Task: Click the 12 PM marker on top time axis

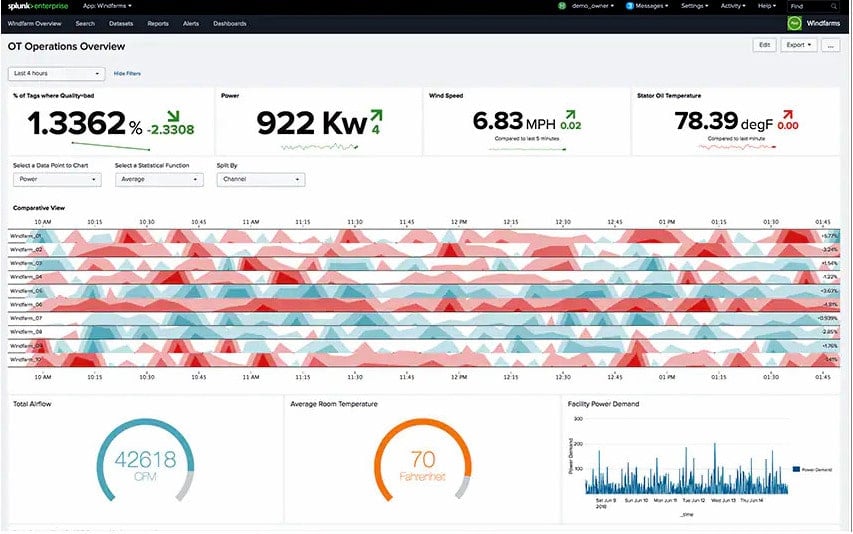Action: [x=459, y=222]
